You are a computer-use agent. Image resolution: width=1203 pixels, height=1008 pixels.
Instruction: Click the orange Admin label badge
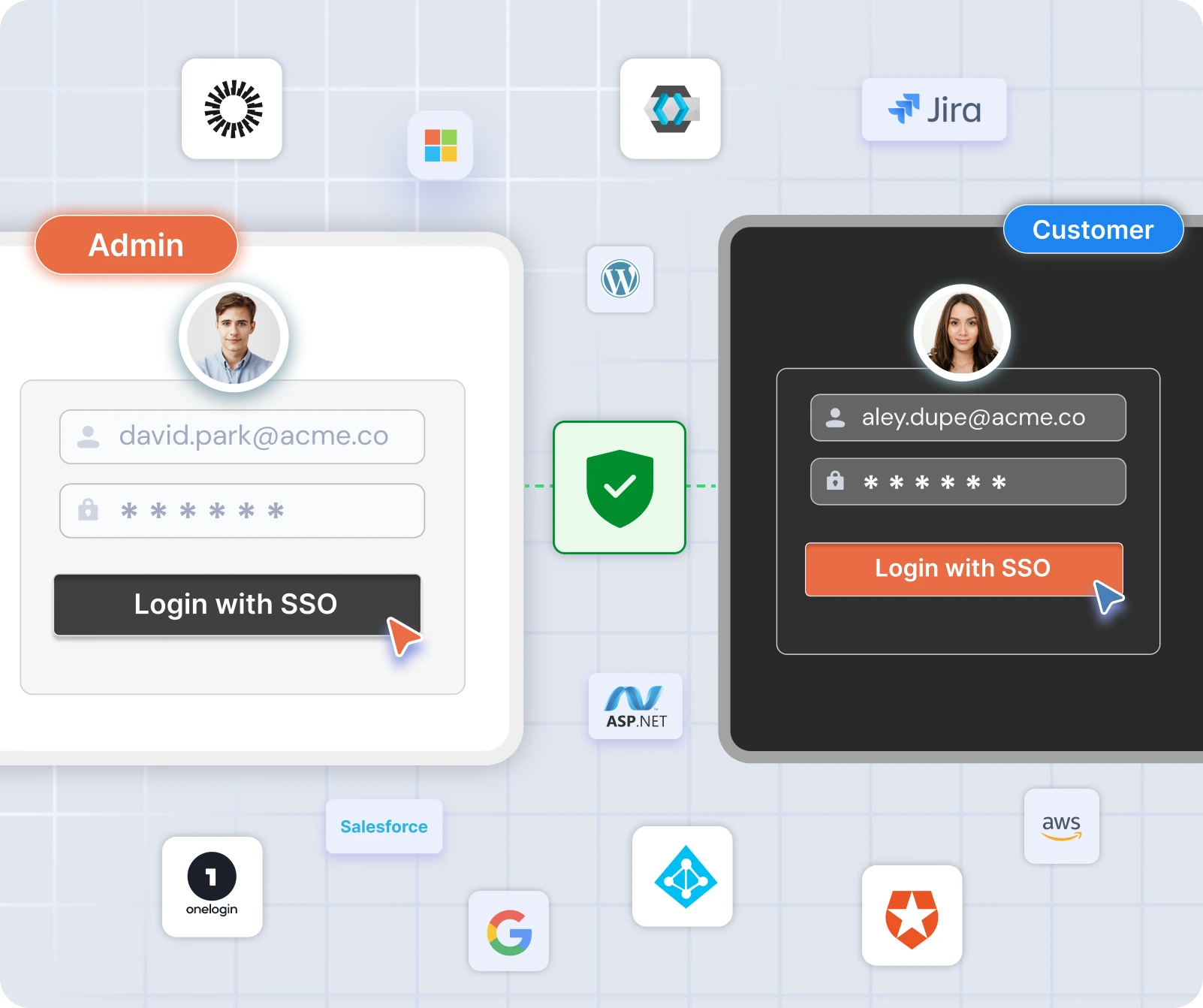(x=137, y=245)
